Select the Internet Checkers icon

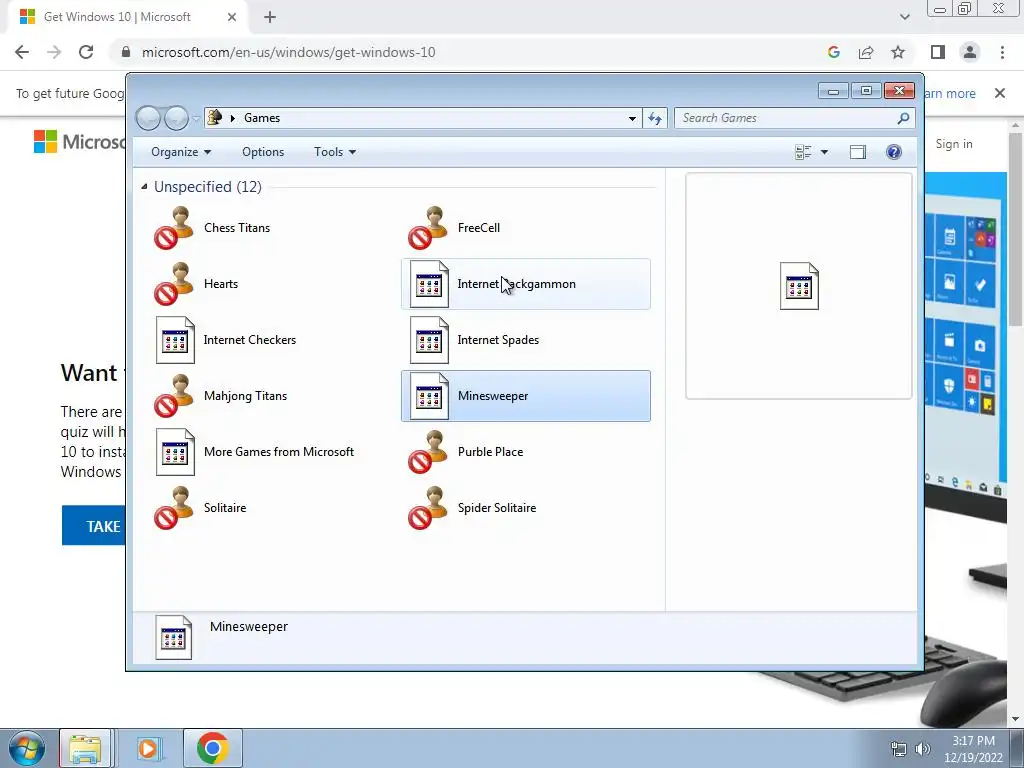click(x=175, y=340)
